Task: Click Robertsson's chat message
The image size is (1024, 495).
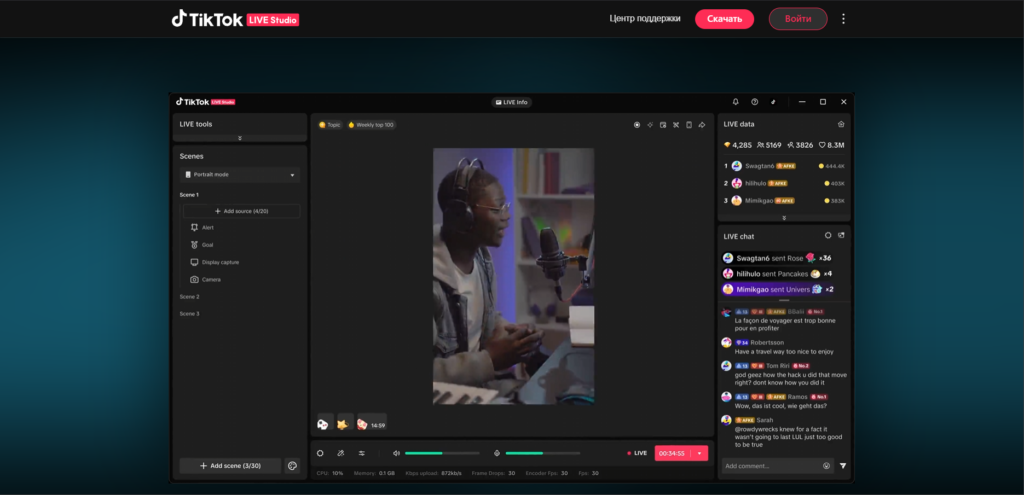Action: [x=778, y=347]
